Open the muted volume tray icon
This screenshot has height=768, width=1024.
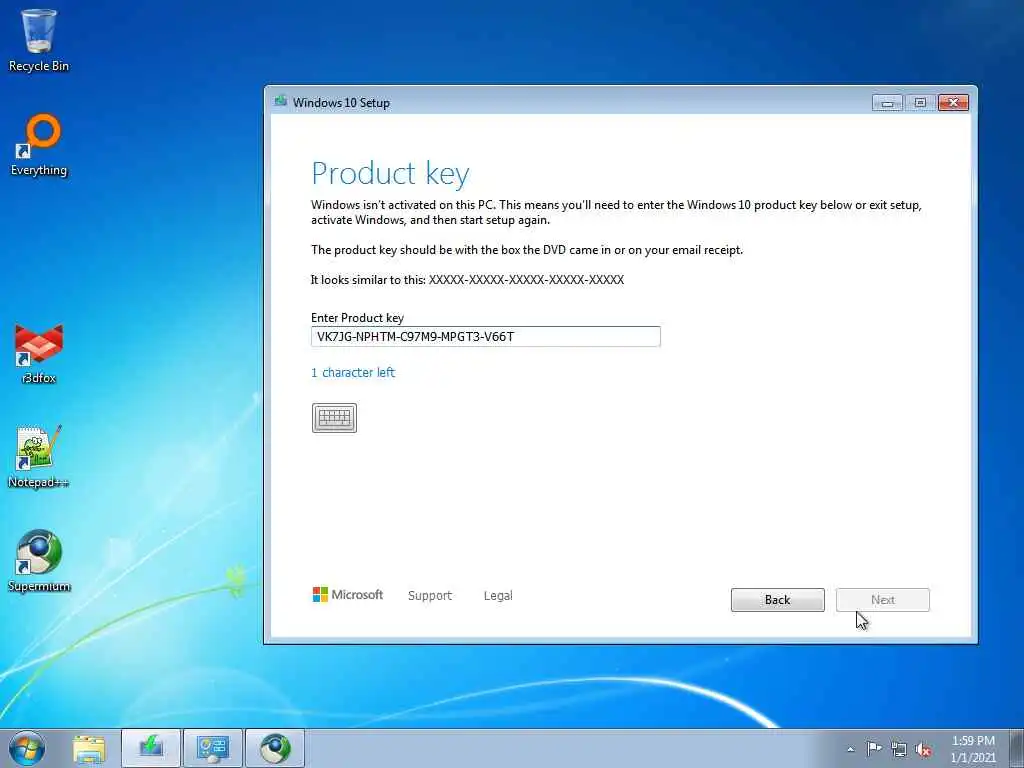[x=923, y=750]
